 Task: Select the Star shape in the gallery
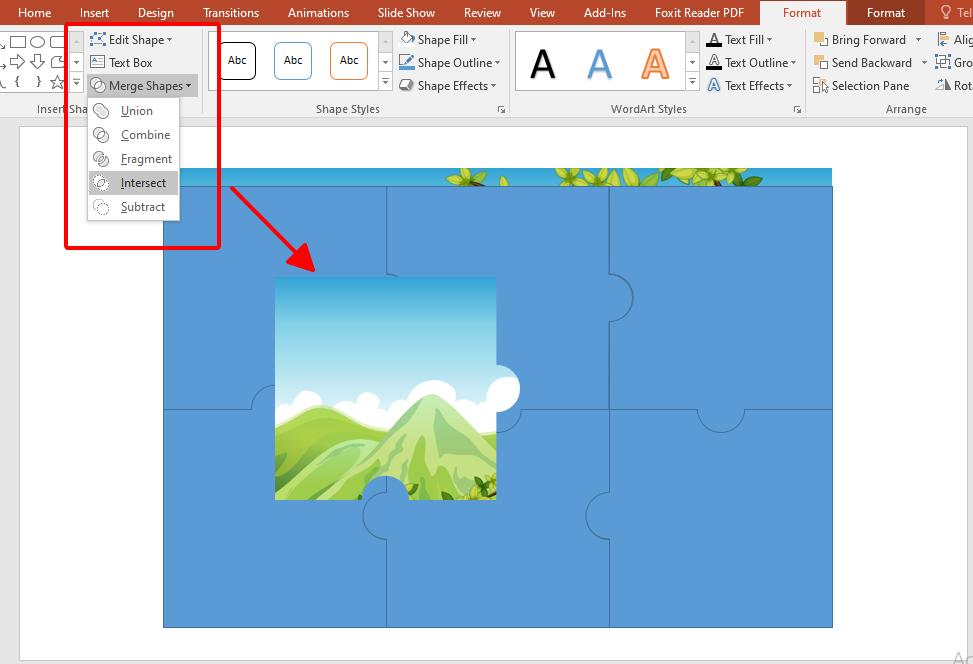57,82
